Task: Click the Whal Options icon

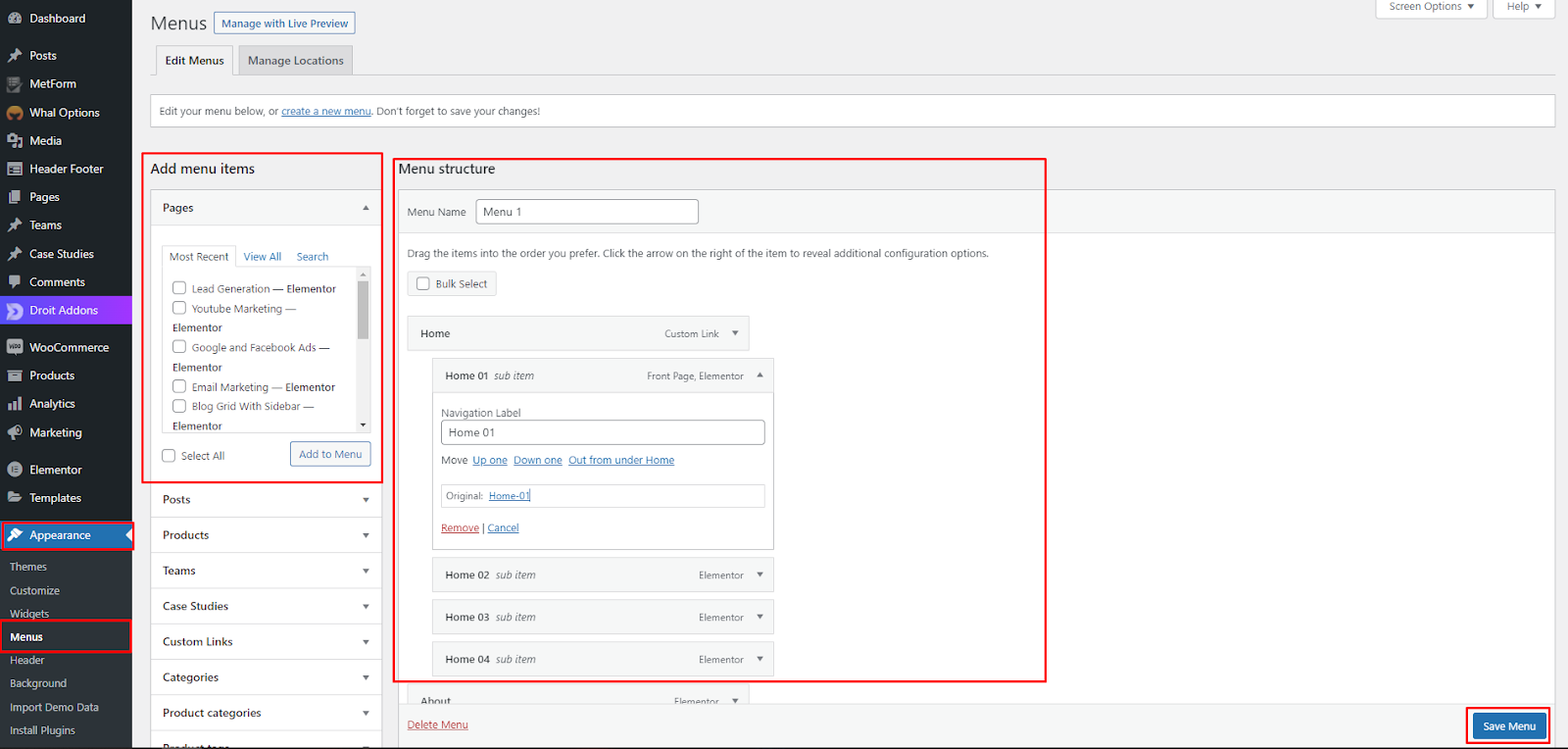Action: pyautogui.click(x=15, y=113)
